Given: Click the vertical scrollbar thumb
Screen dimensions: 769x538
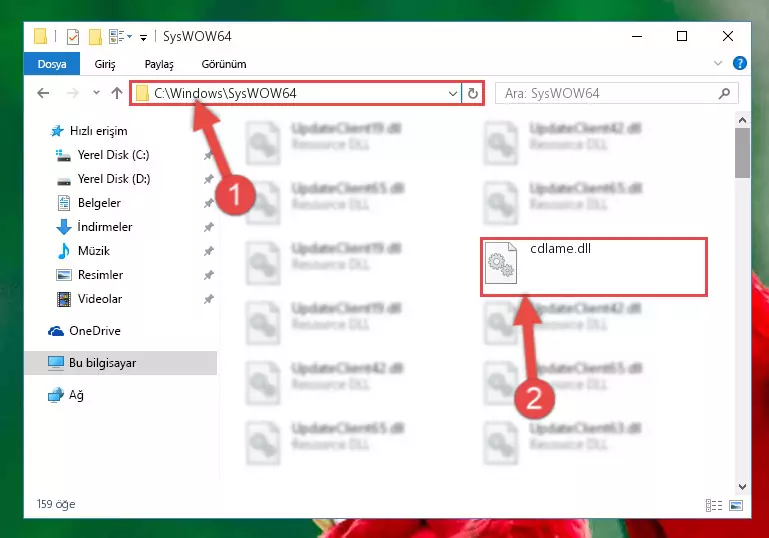Looking at the screenshot, I should pyautogui.click(x=742, y=153).
